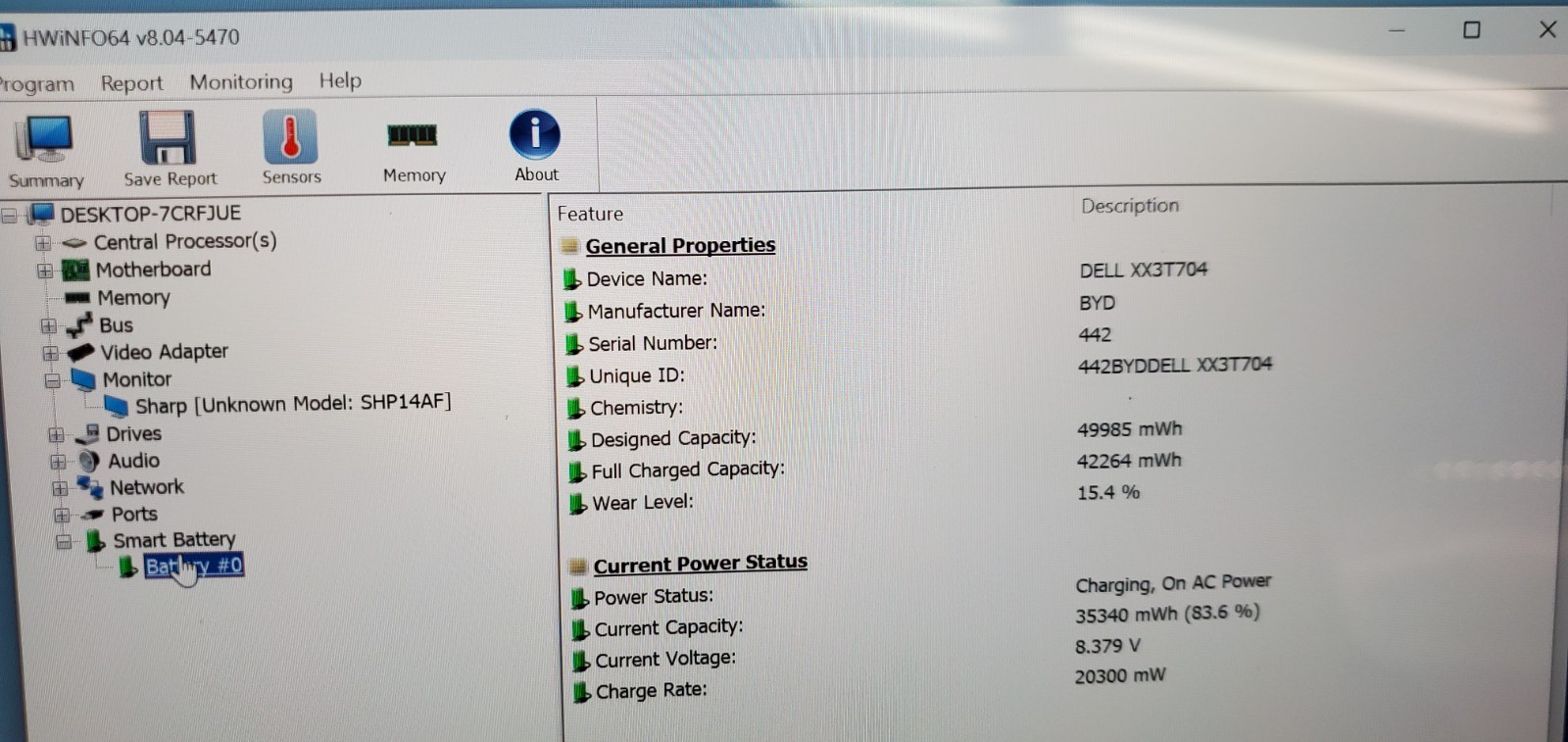Click the Battery #0 battery icon

click(127, 567)
